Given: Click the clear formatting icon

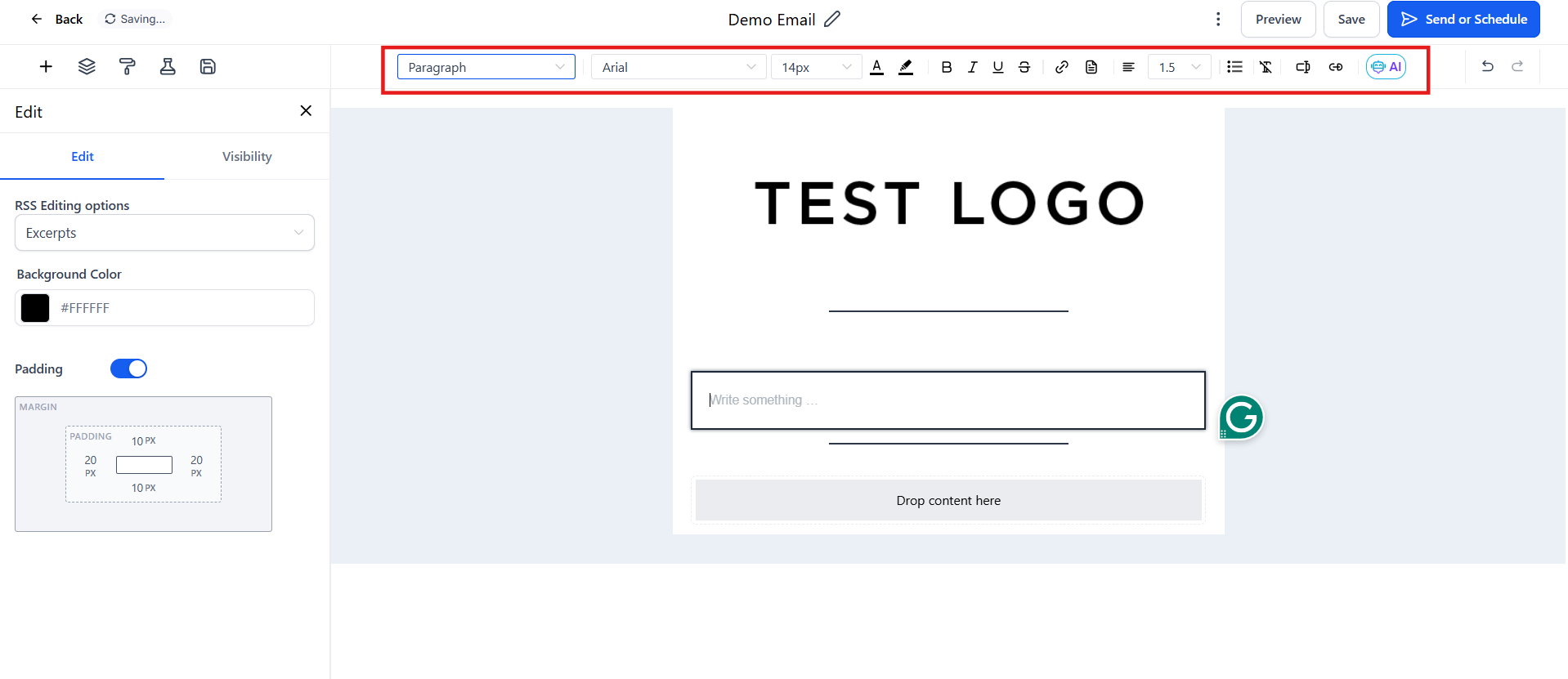Looking at the screenshot, I should [x=1266, y=67].
